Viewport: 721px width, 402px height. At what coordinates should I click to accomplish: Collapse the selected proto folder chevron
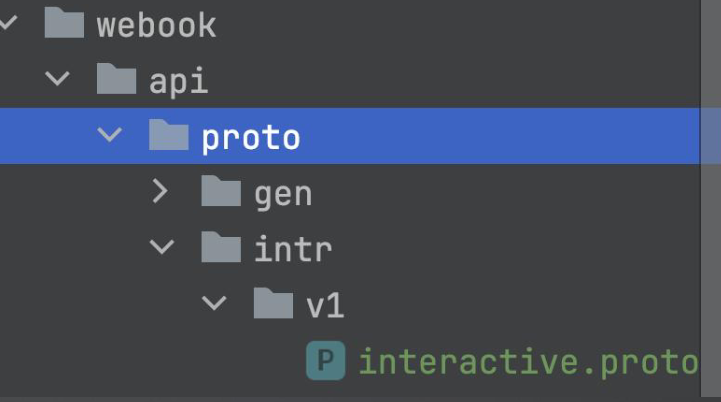point(110,135)
